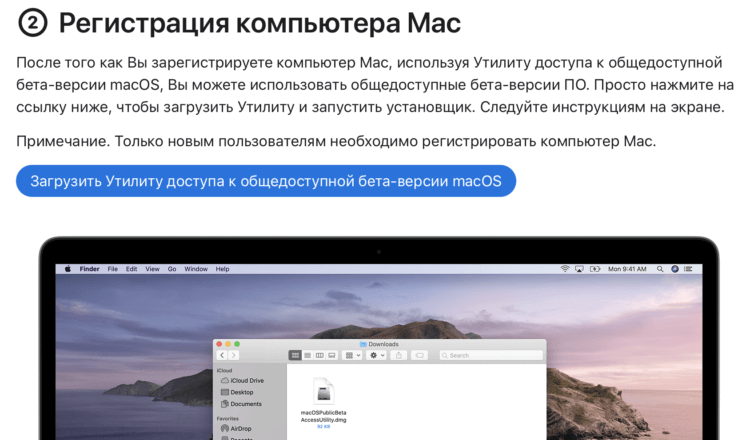This screenshot has width=750, height=440.
Task: Click the Favorites section header in the Finder sidebar
Action: pos(228,418)
